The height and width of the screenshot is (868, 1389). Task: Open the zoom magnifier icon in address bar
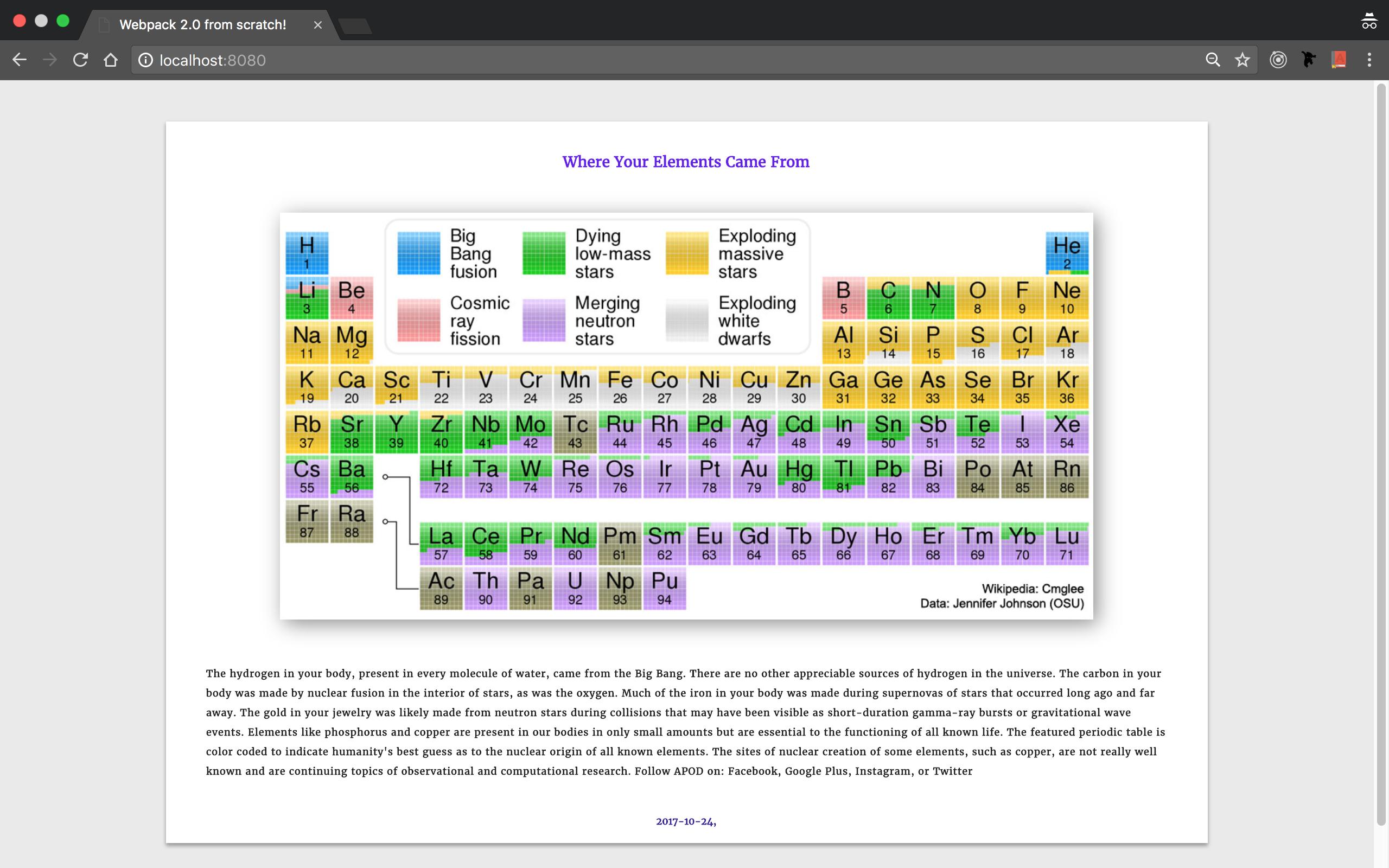click(1212, 60)
